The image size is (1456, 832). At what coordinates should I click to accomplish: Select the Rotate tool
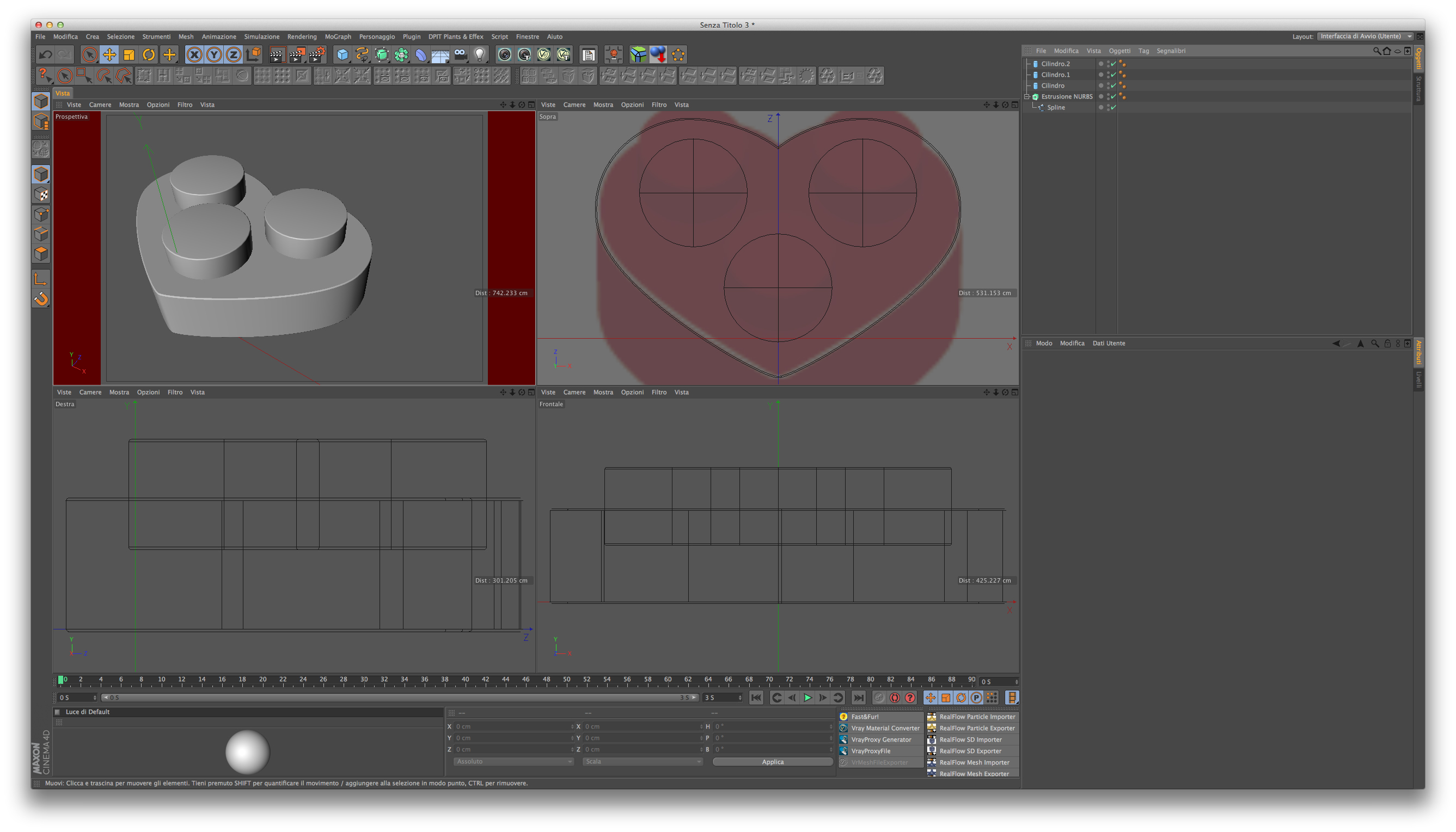point(149,55)
